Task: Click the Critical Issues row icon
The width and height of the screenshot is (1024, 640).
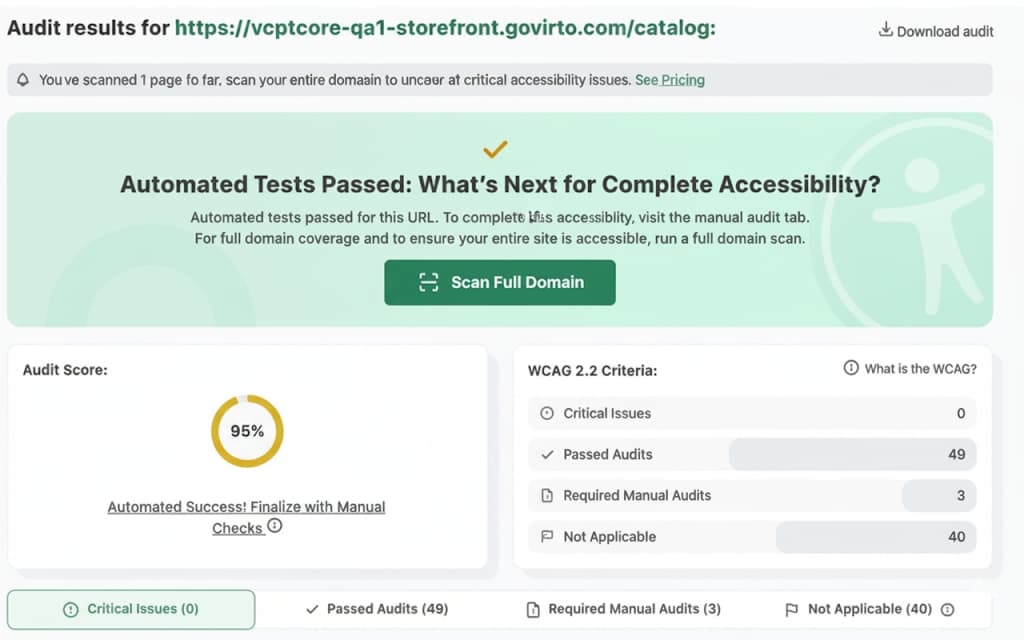Action: 546,413
